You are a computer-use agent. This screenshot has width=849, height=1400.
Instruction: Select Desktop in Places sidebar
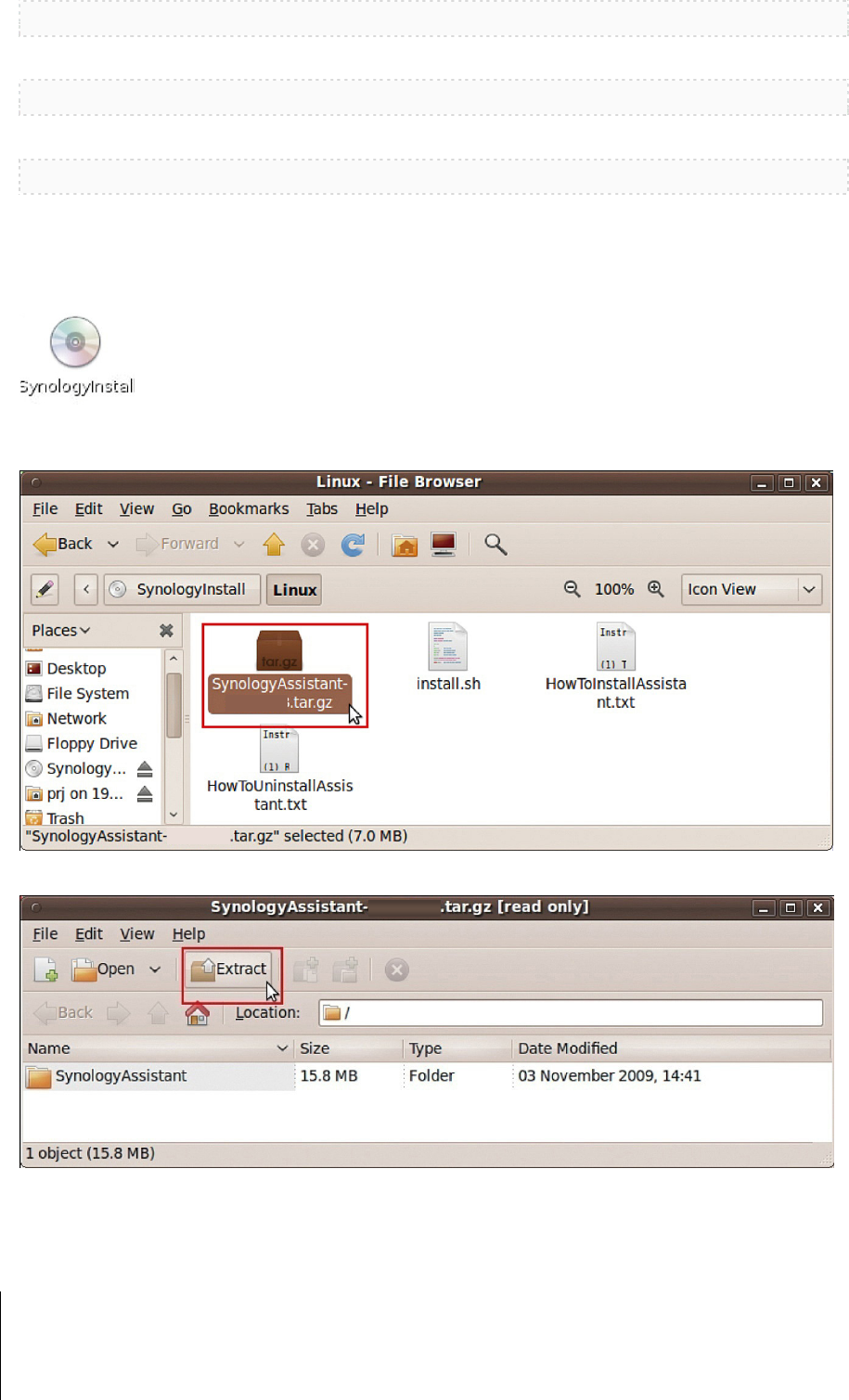[66, 668]
